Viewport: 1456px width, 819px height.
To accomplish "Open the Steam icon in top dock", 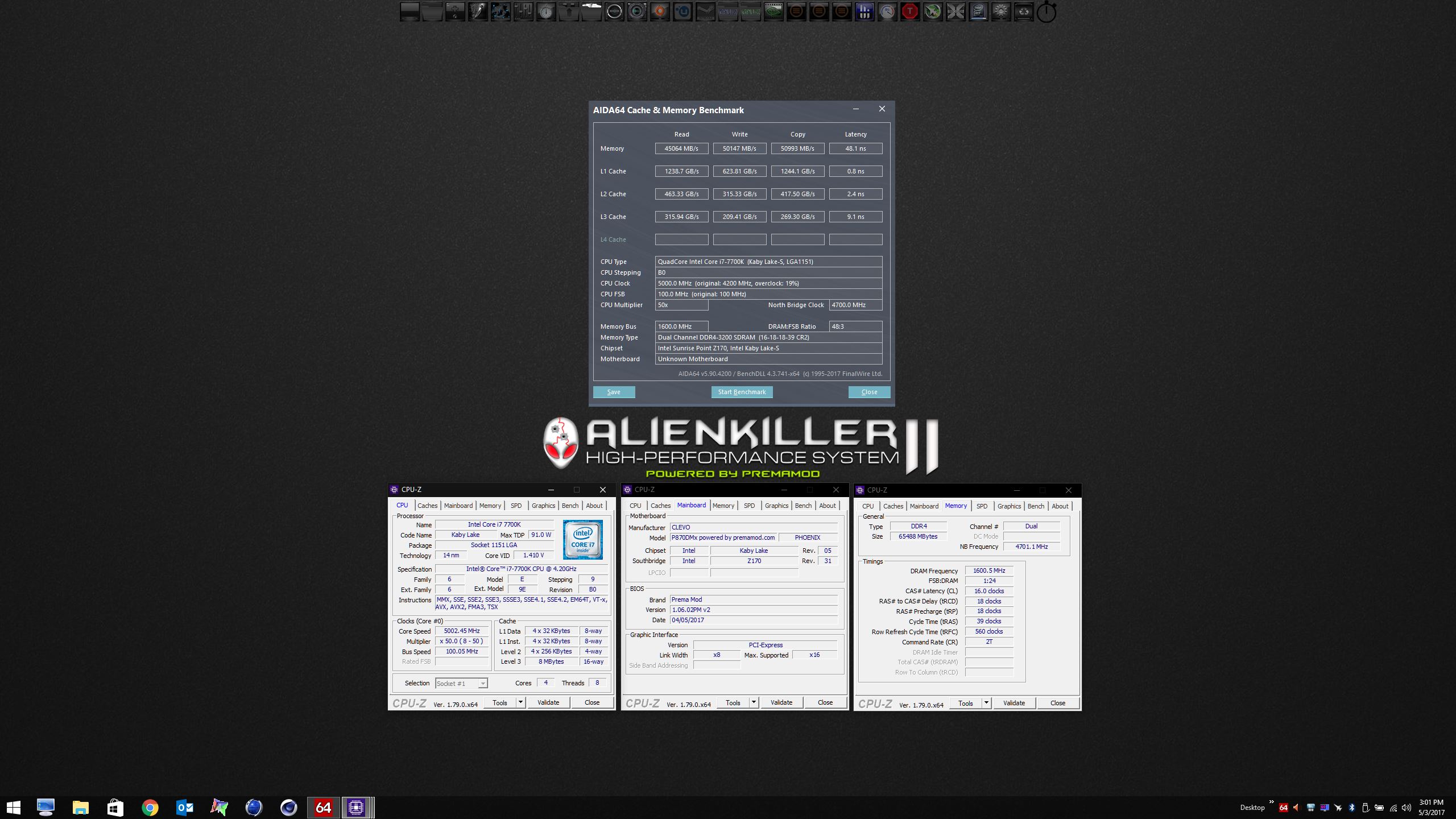I will 705,11.
